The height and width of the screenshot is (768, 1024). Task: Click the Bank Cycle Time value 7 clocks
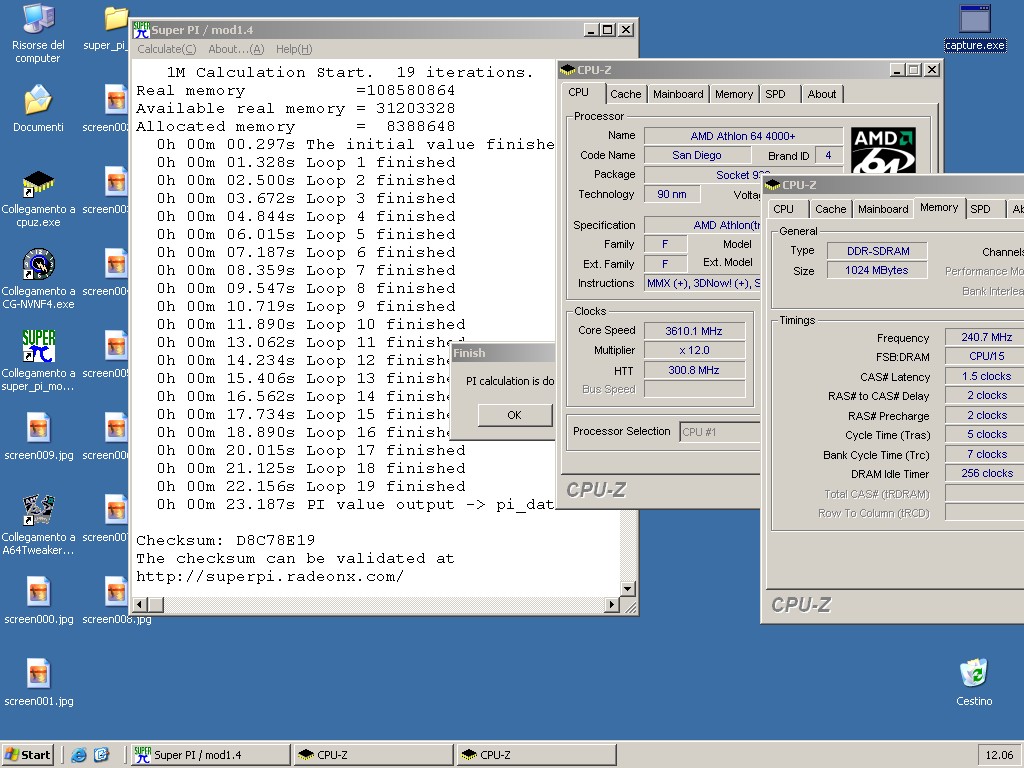(986, 454)
